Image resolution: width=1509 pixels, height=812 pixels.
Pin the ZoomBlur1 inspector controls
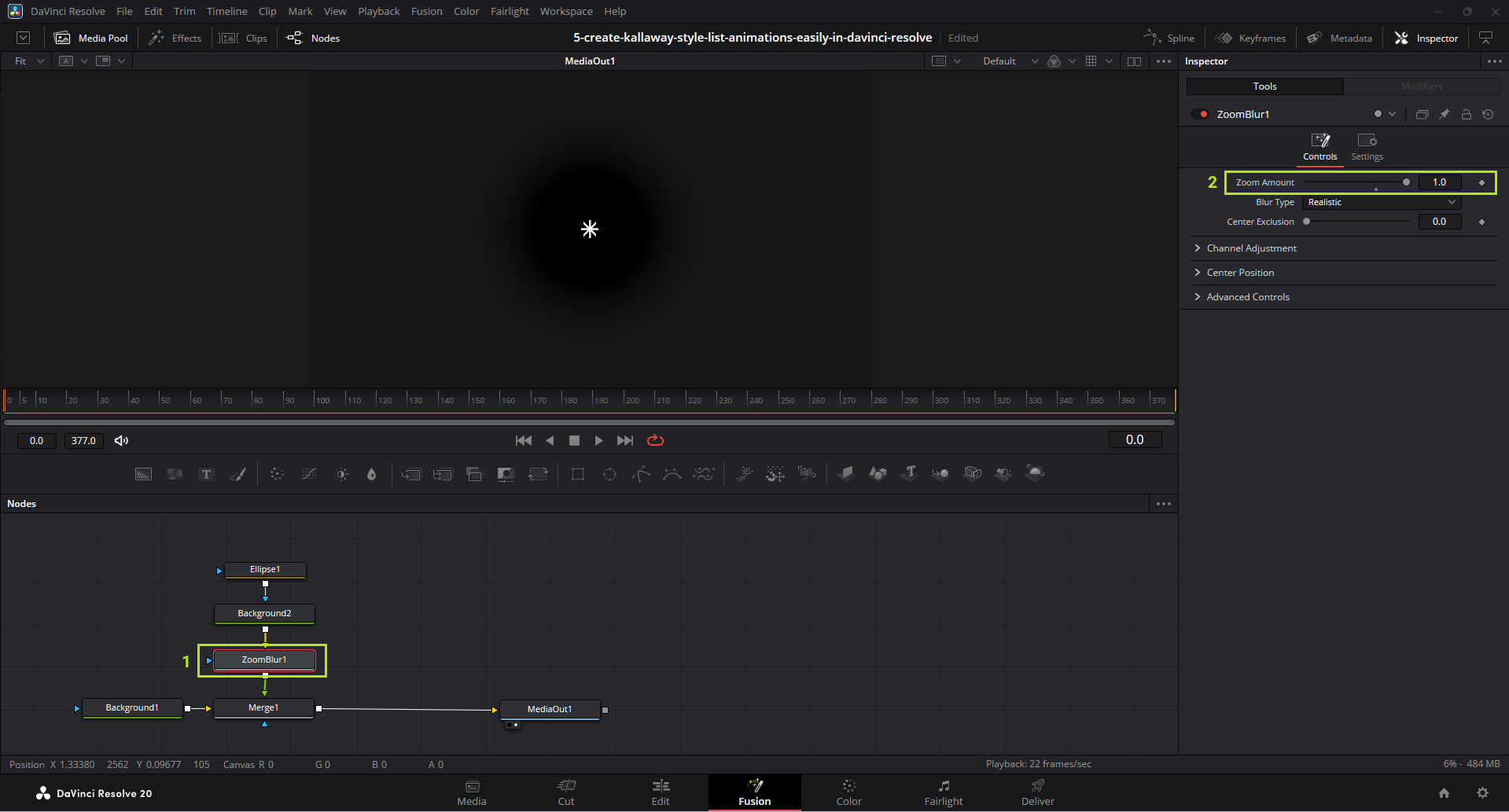(x=1444, y=115)
